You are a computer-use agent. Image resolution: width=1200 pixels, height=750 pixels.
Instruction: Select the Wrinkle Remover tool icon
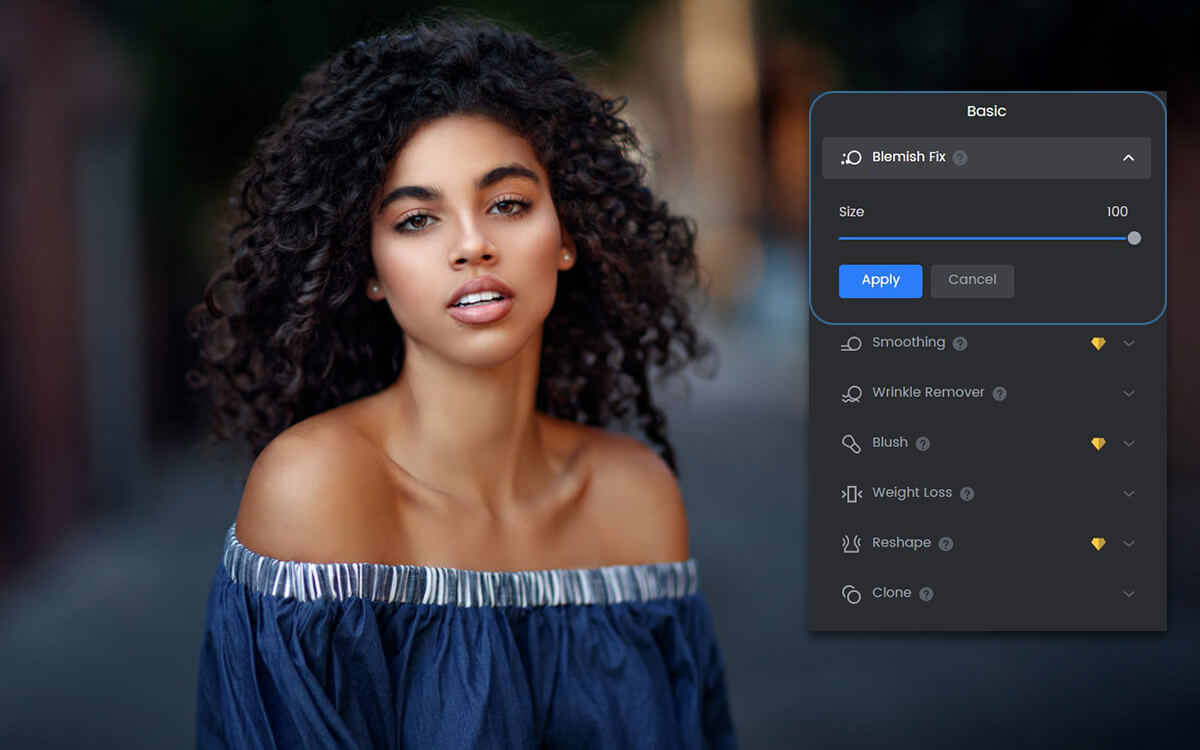coord(851,392)
